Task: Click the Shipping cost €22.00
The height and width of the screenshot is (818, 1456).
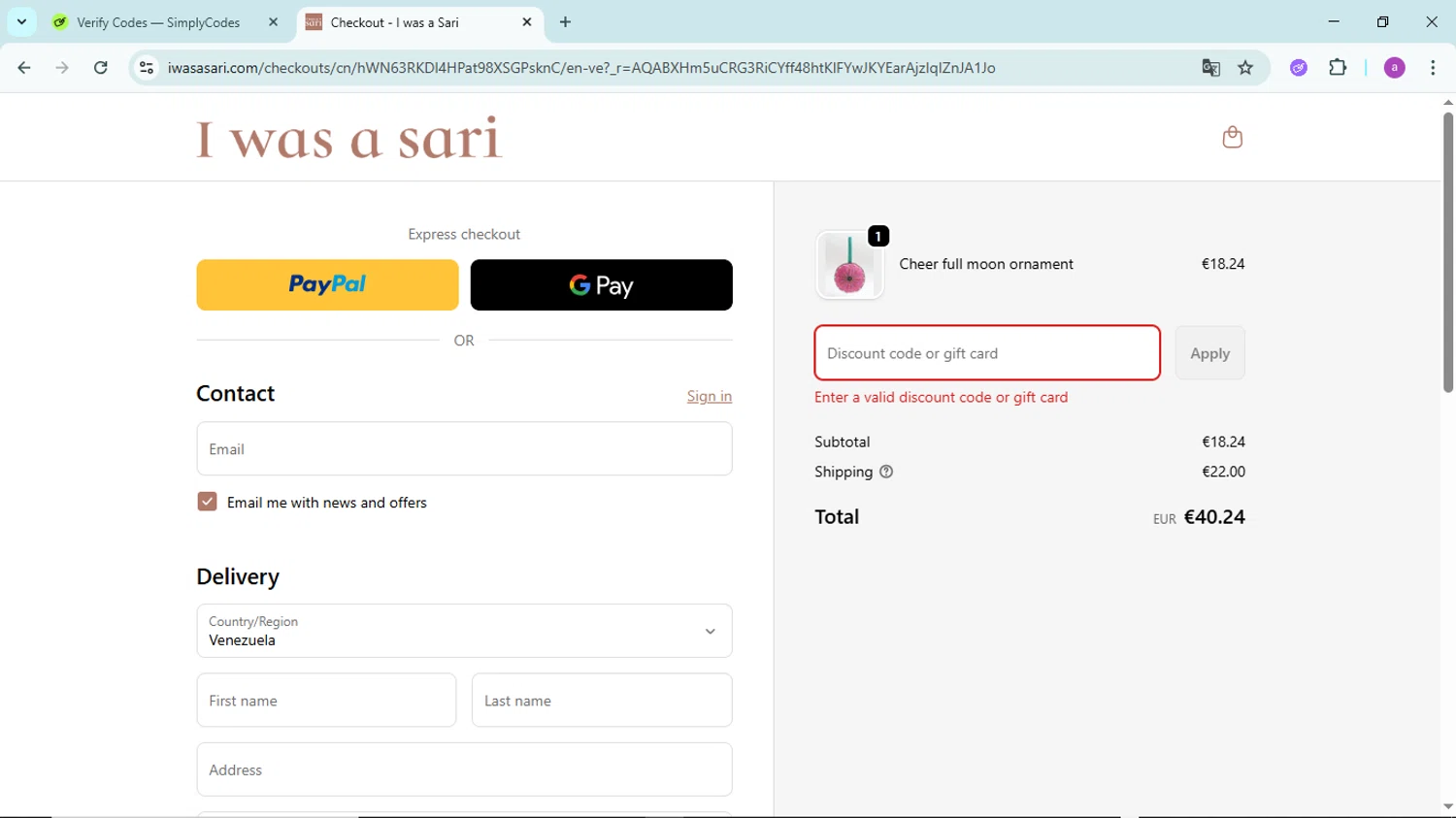Action: point(1223,472)
